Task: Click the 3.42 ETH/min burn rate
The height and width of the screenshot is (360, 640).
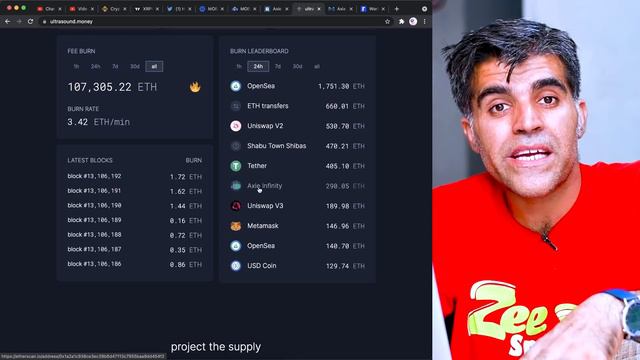Action: pyautogui.click(x=99, y=122)
